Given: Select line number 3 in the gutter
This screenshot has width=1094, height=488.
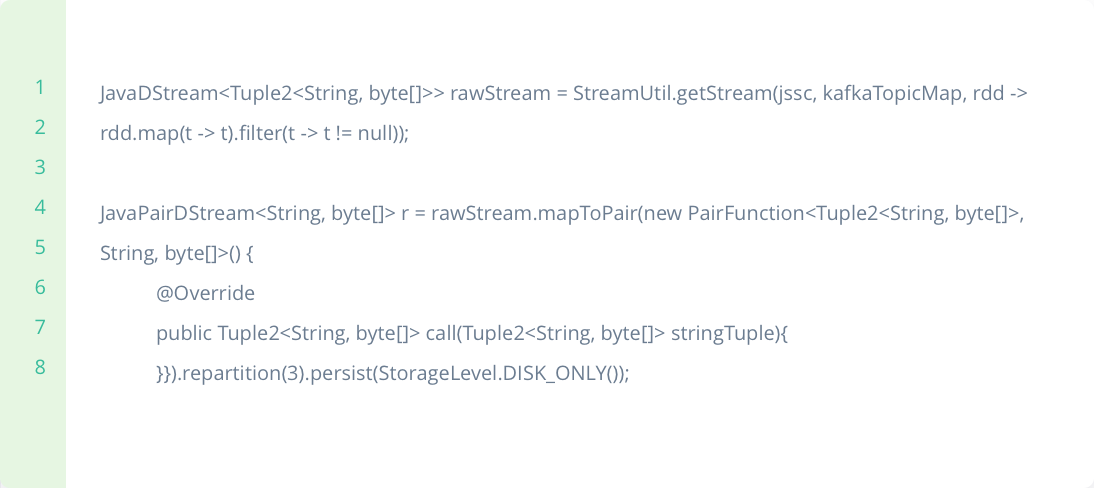Looking at the screenshot, I should click(x=40, y=167).
